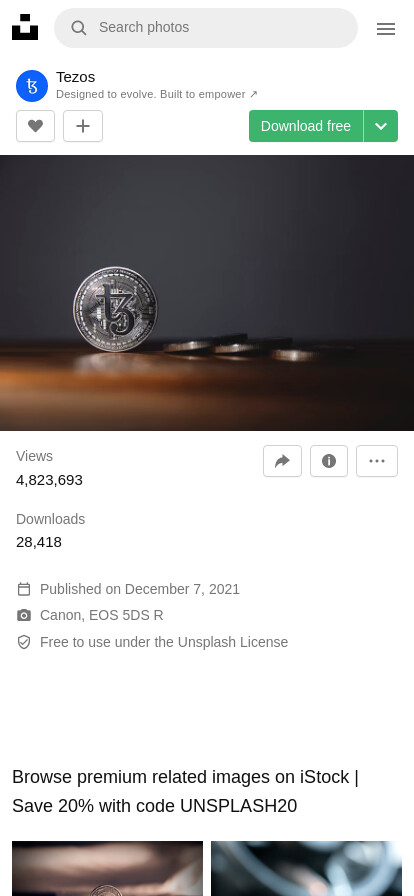Image resolution: width=414 pixels, height=896 pixels.
Task: Open the Unsplash home logo
Action: pos(25,27)
